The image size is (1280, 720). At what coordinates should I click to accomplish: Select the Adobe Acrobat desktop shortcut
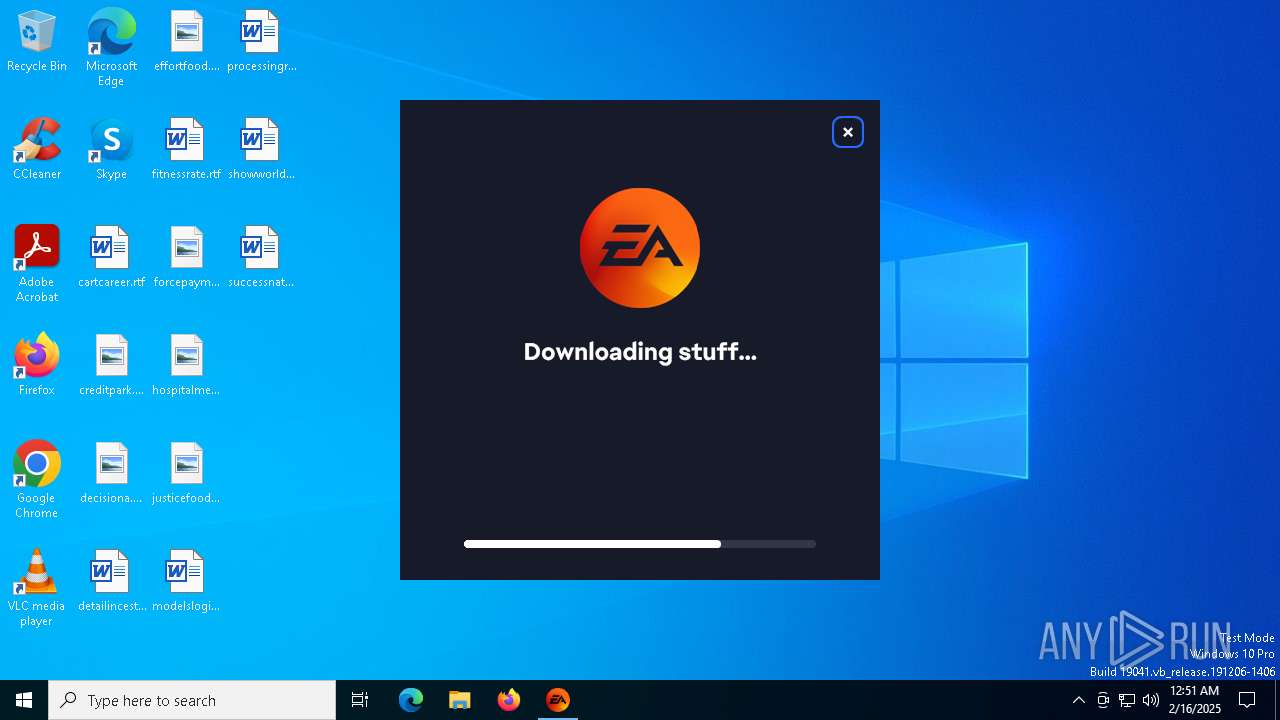pos(37,264)
